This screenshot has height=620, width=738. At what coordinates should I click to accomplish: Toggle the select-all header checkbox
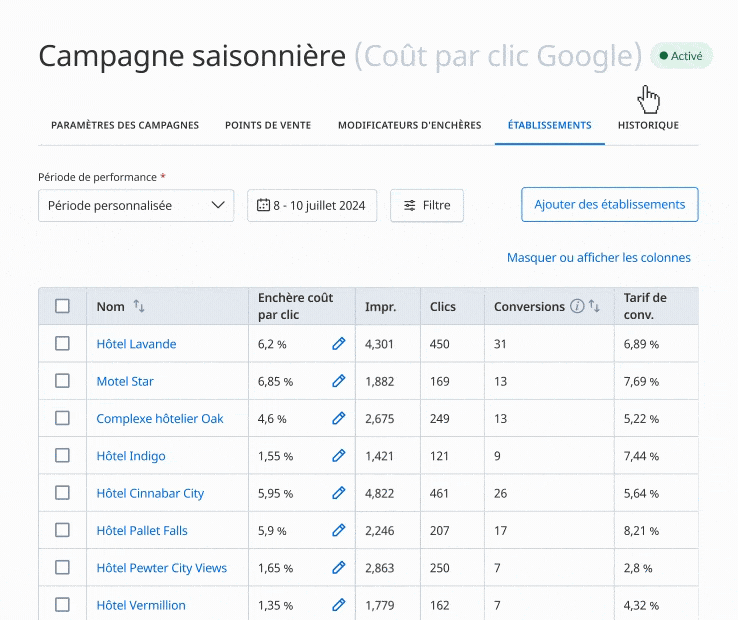pos(62,306)
